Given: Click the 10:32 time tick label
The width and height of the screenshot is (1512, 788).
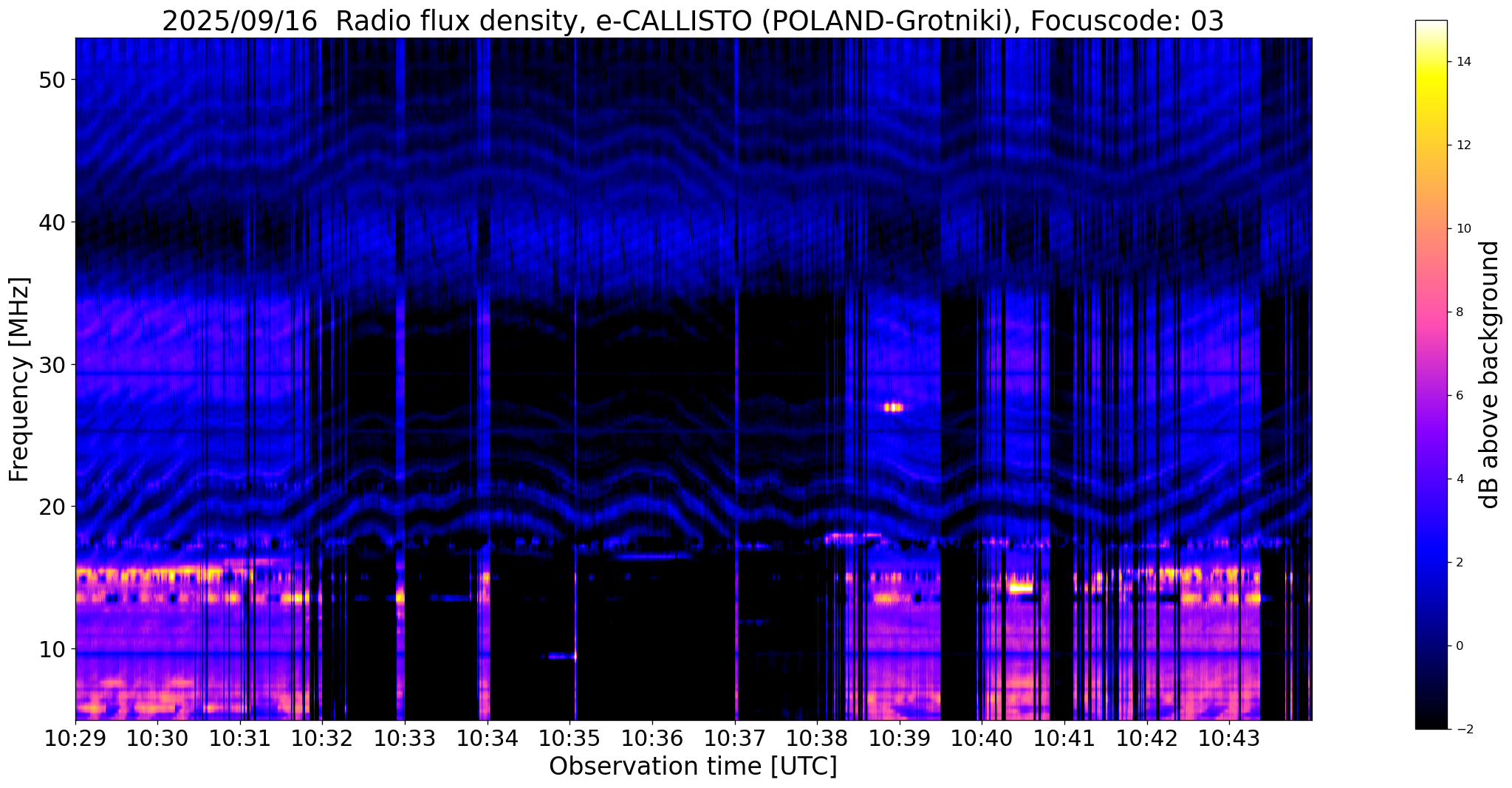Looking at the screenshot, I should pyautogui.click(x=323, y=737).
